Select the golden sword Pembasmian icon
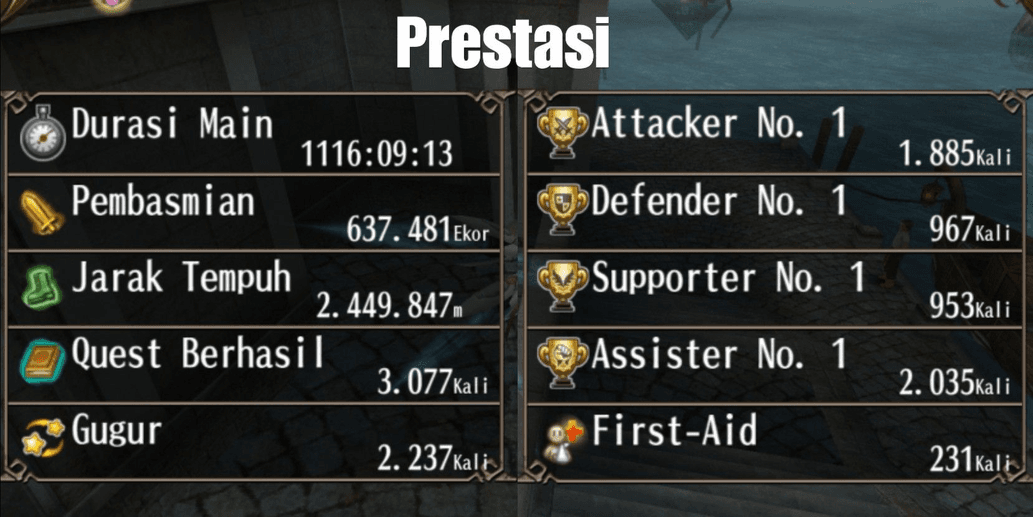 (x=42, y=212)
